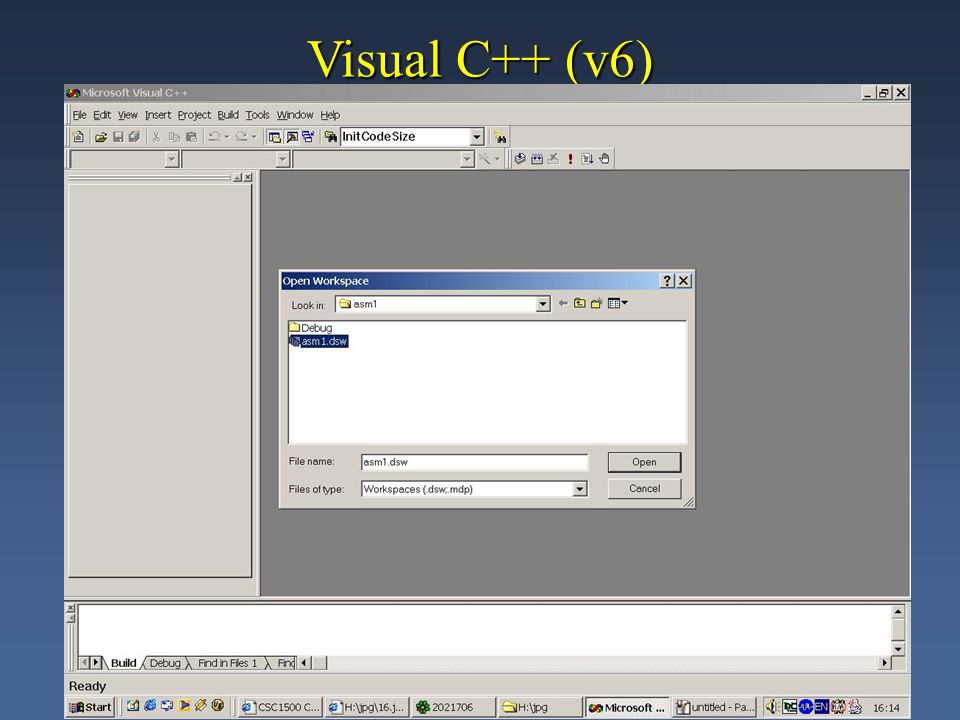Open the File menu
The image size is (960, 720).
coord(80,115)
